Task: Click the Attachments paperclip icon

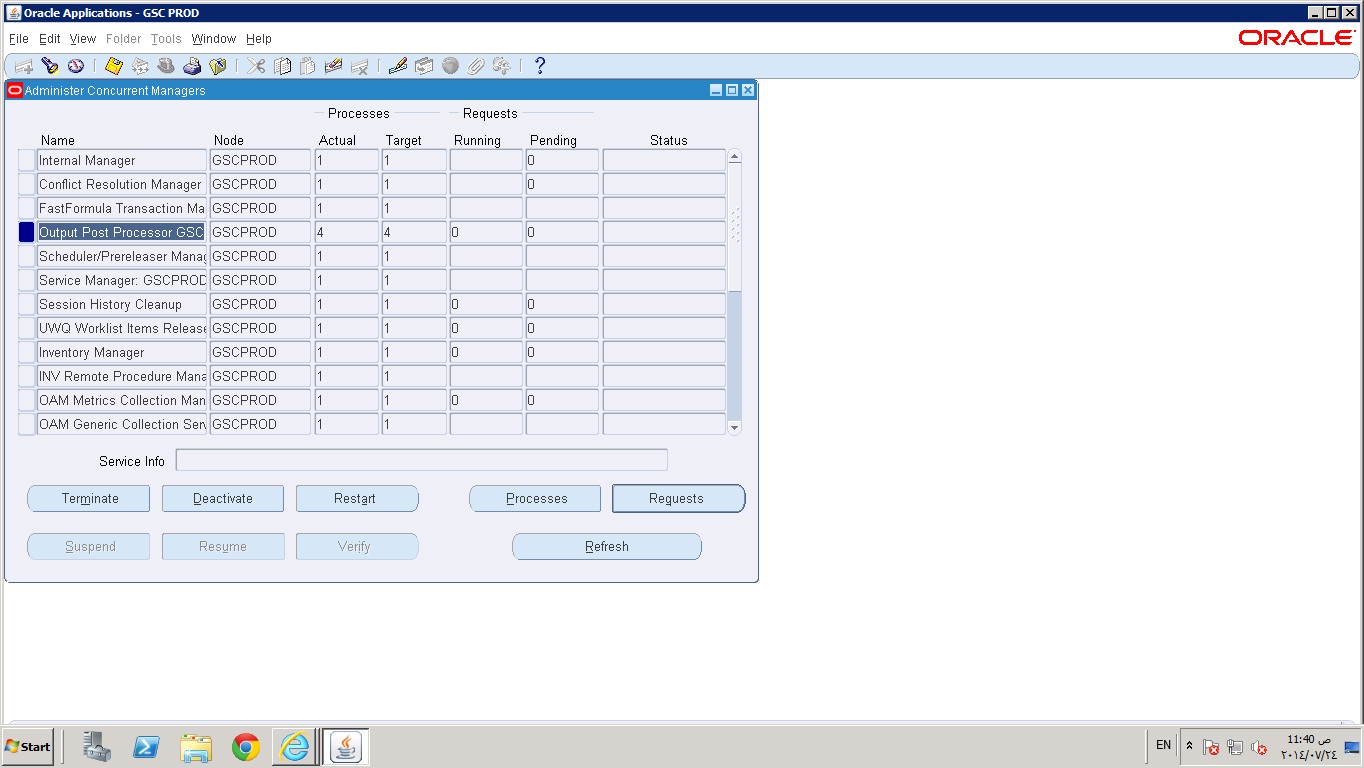Action: (x=476, y=66)
